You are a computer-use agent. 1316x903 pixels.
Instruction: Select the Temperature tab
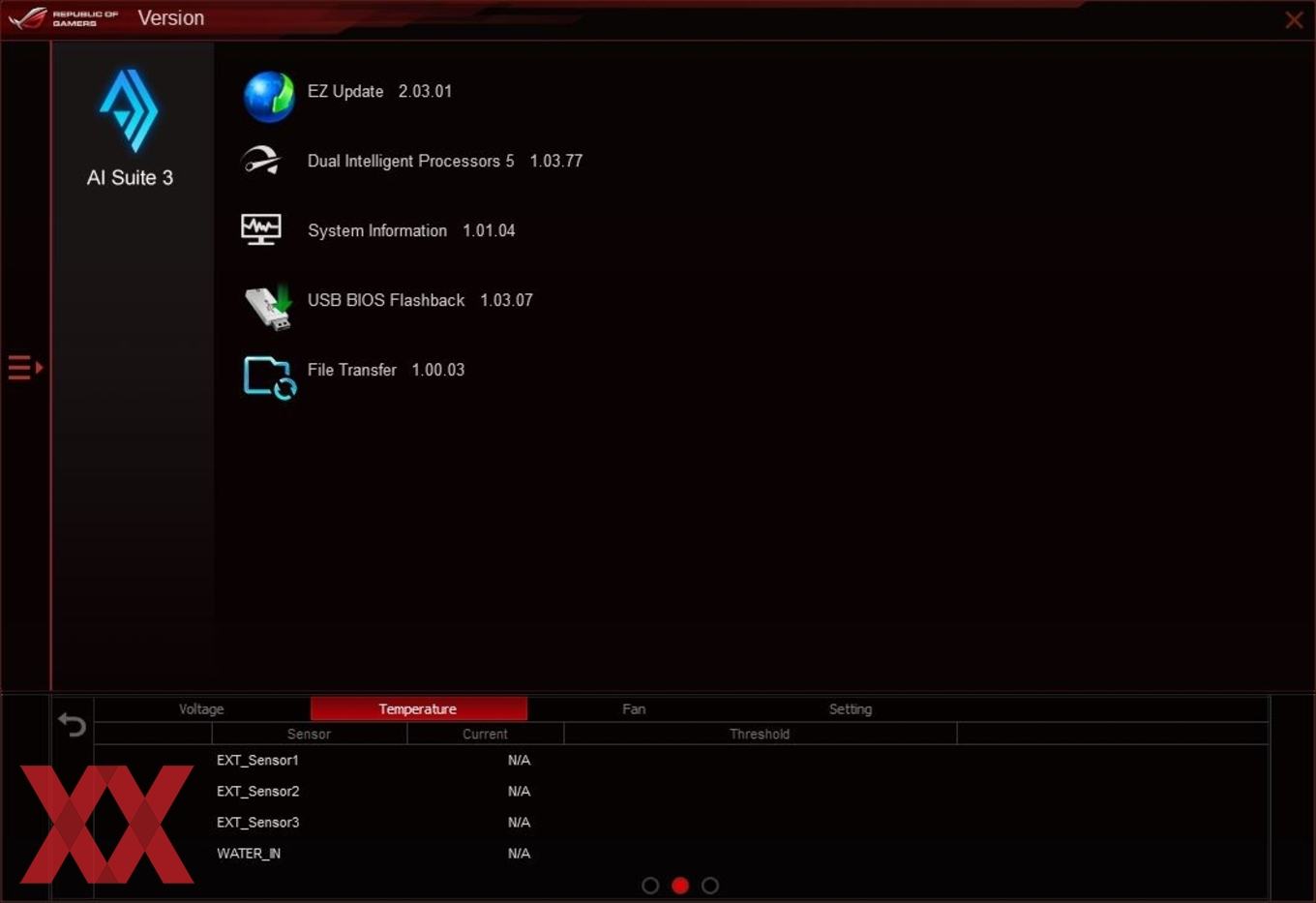[418, 709]
